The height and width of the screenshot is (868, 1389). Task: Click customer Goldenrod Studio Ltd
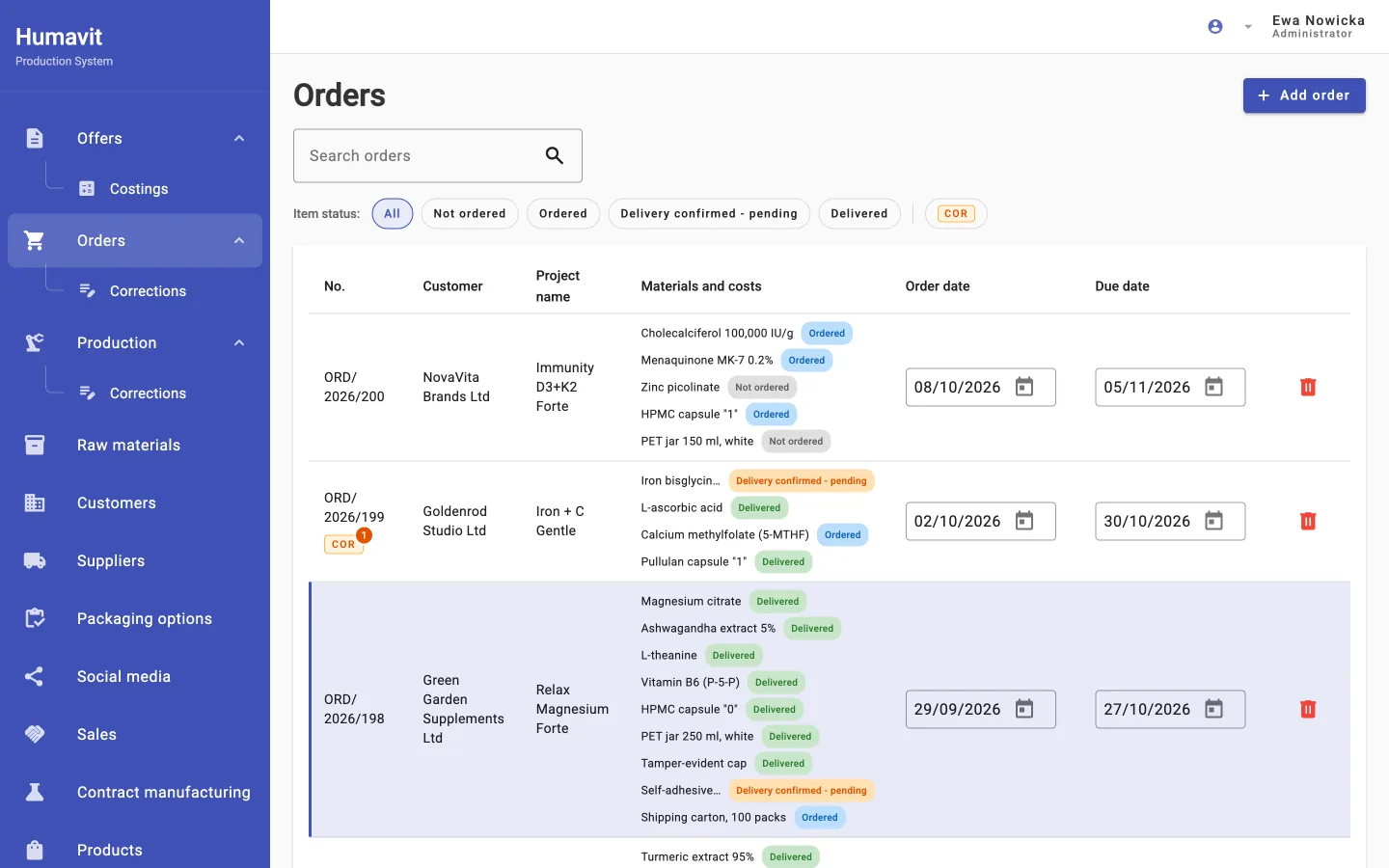pos(454,521)
